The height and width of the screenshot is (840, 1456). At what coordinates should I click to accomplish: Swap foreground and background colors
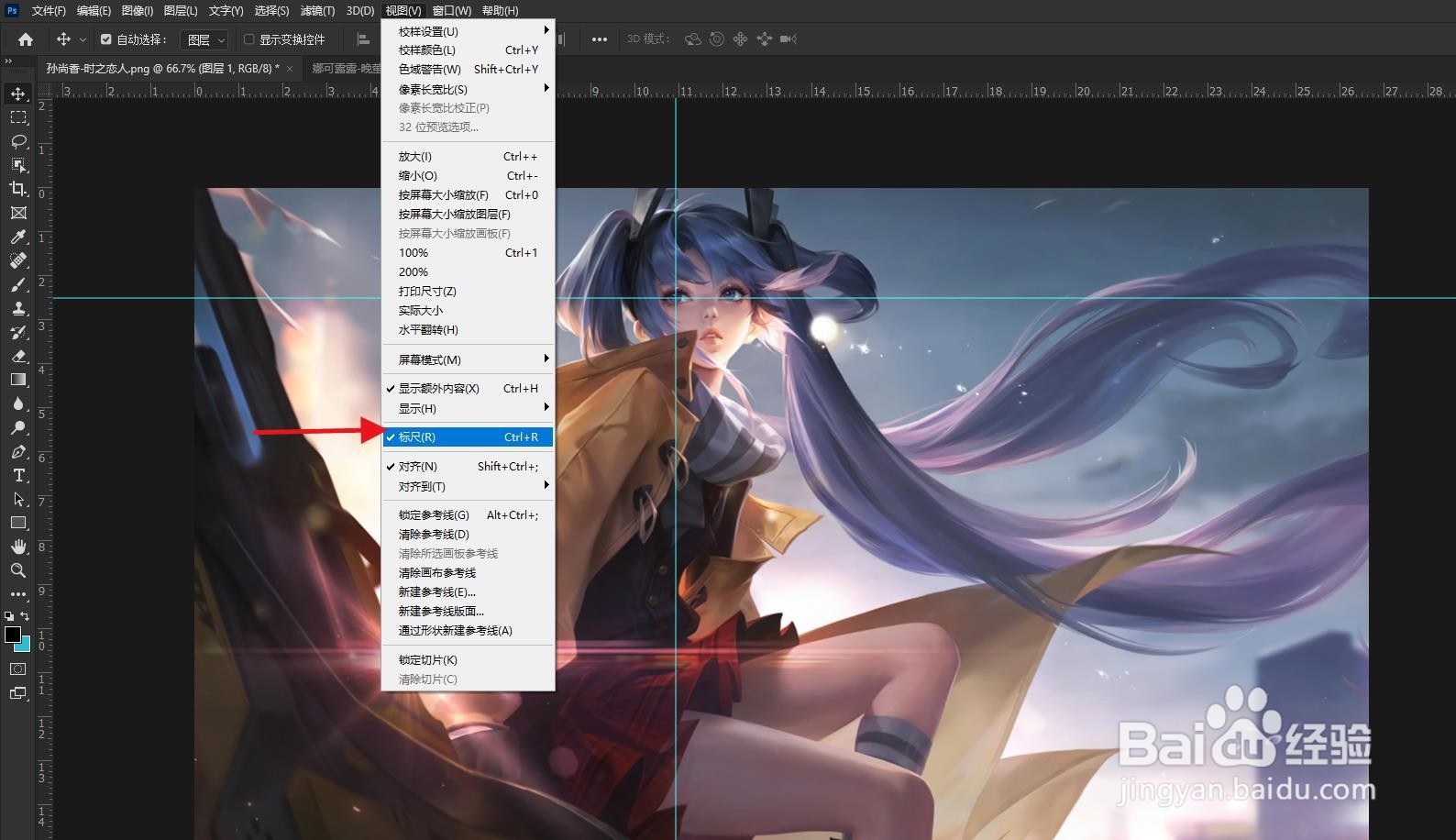[x=25, y=616]
